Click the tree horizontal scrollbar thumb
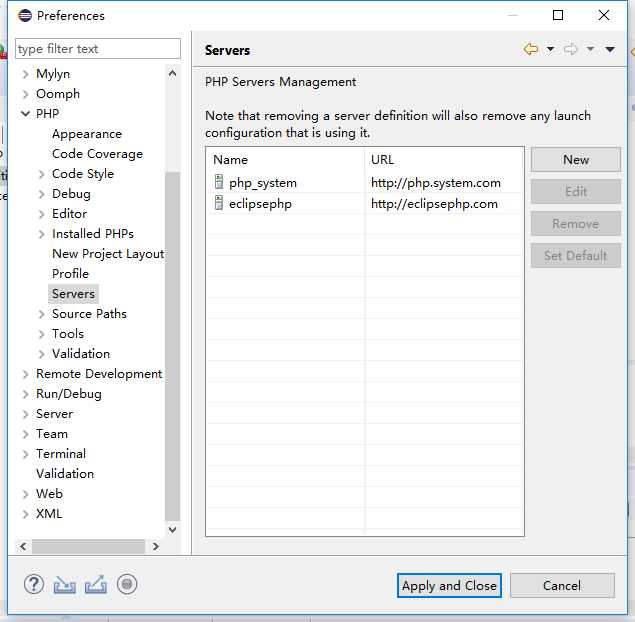 (x=88, y=546)
